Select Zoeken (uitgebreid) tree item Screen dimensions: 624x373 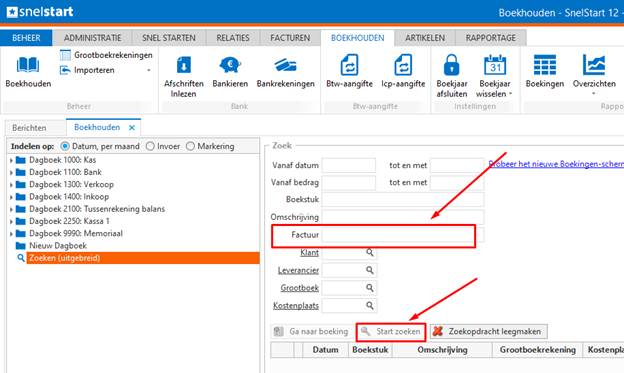(143, 258)
